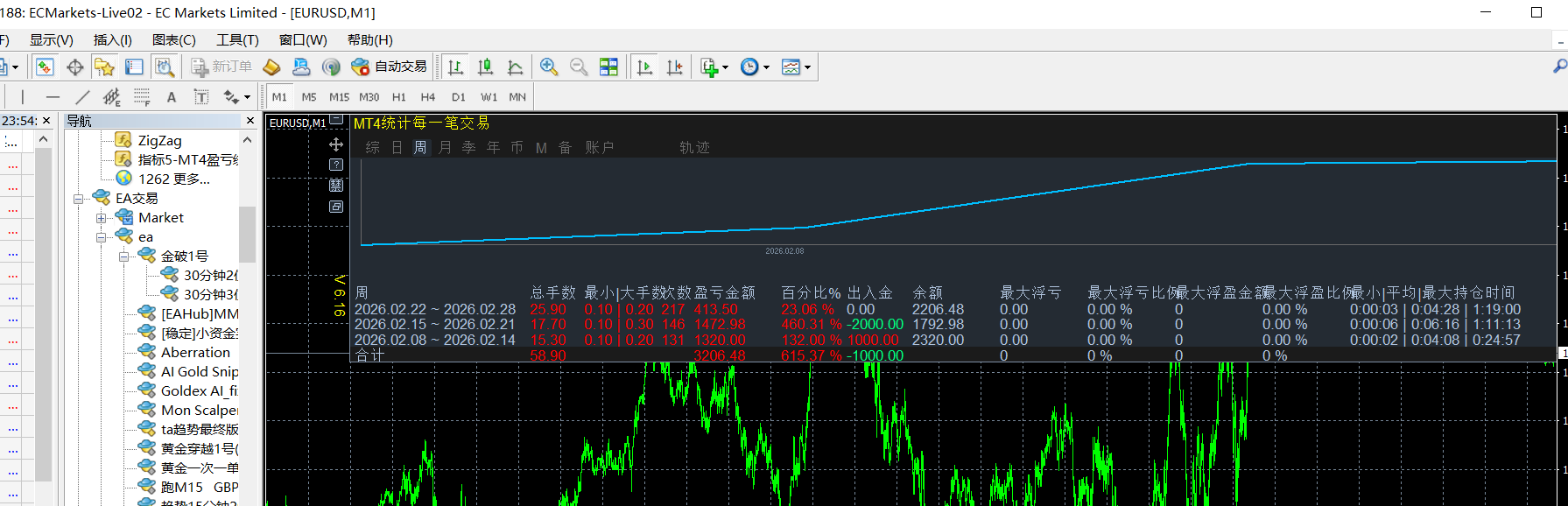Open the 工具(T) menu
This screenshot has height=506, width=1568.
click(x=237, y=39)
